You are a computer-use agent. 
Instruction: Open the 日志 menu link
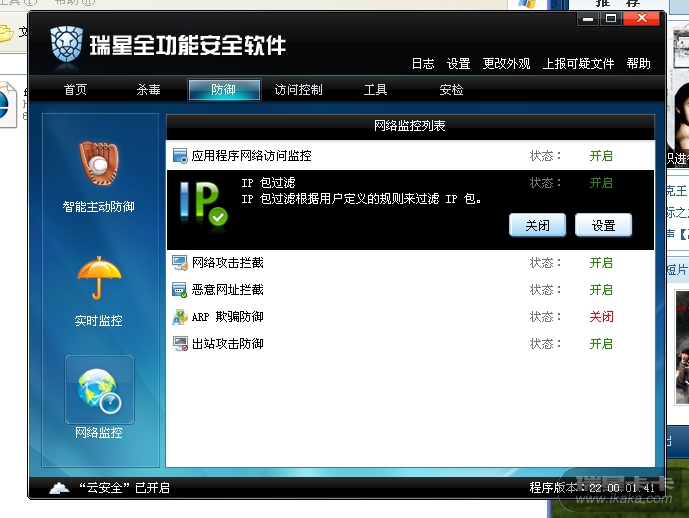pos(423,64)
